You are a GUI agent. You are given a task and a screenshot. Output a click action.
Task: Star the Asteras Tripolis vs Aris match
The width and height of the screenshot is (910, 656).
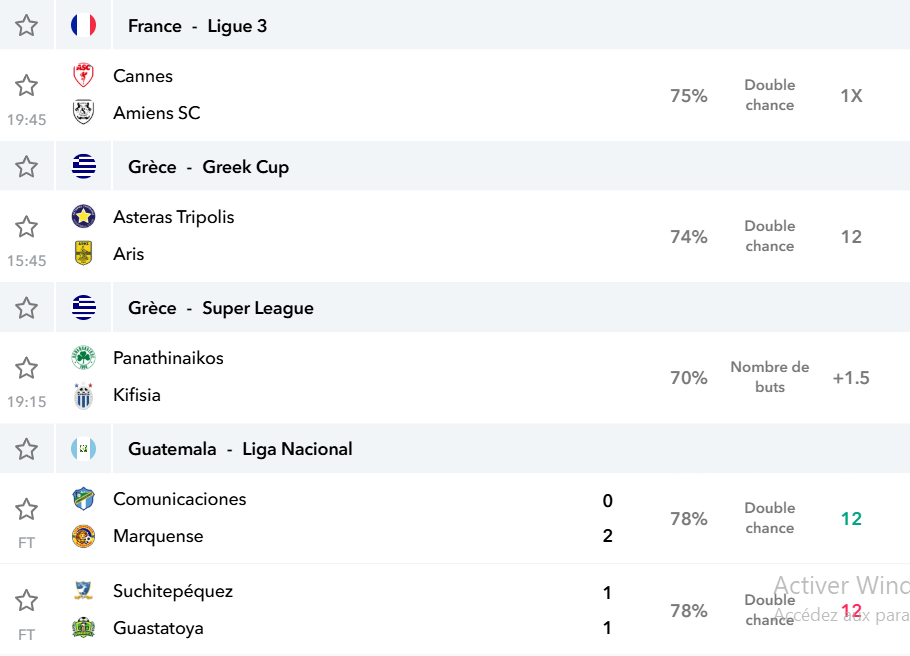click(x=26, y=226)
